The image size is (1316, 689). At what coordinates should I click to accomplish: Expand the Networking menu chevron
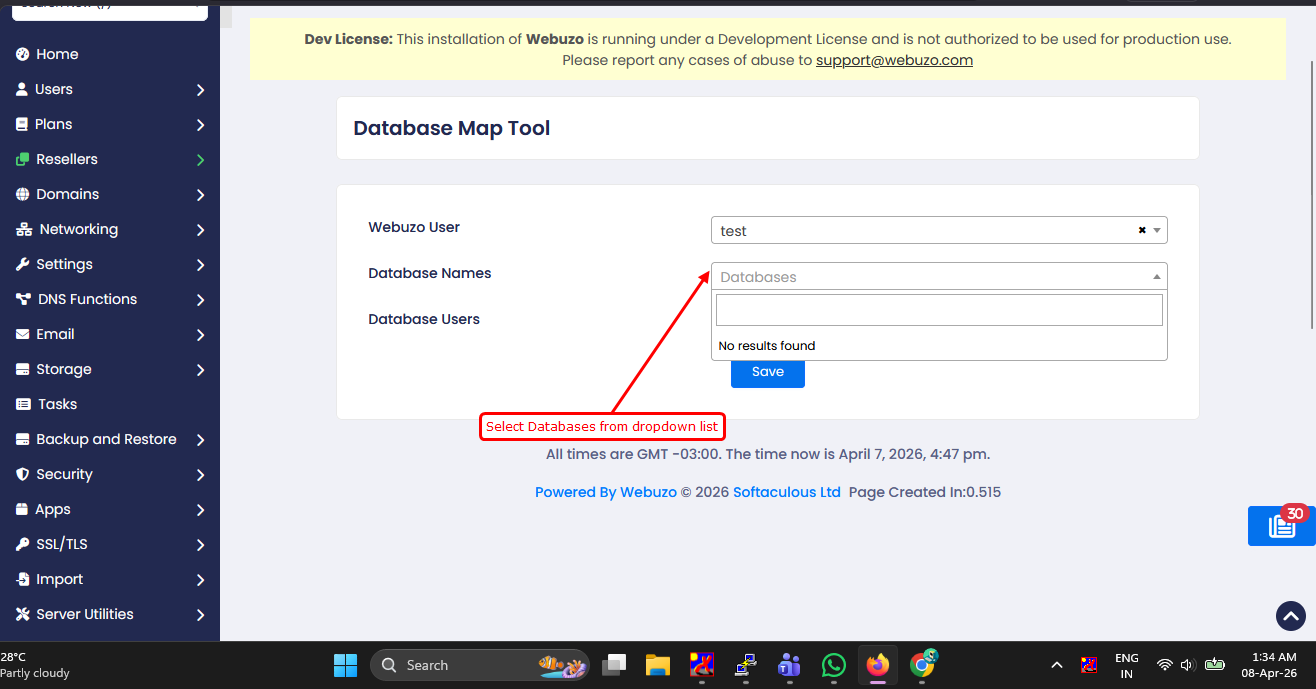click(200, 230)
